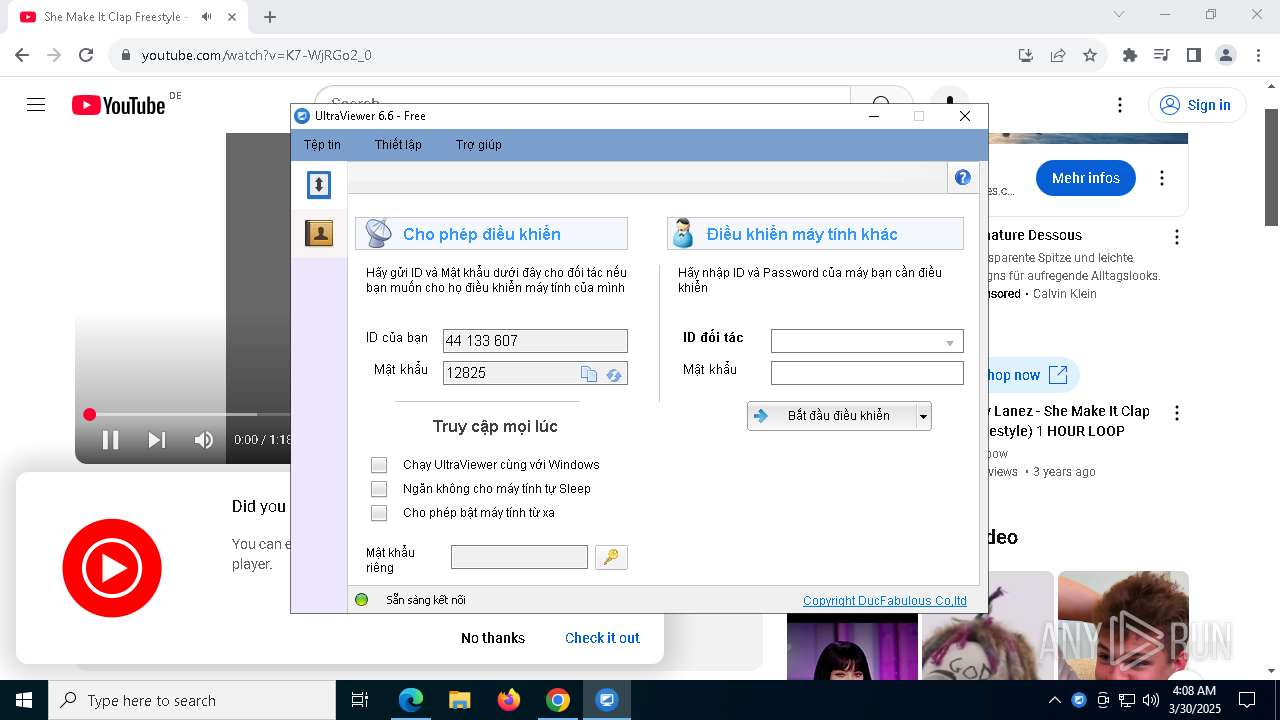The width and height of the screenshot is (1280, 720).
Task: Expand the ID đối tác dropdown list
Action: [x=950, y=342]
